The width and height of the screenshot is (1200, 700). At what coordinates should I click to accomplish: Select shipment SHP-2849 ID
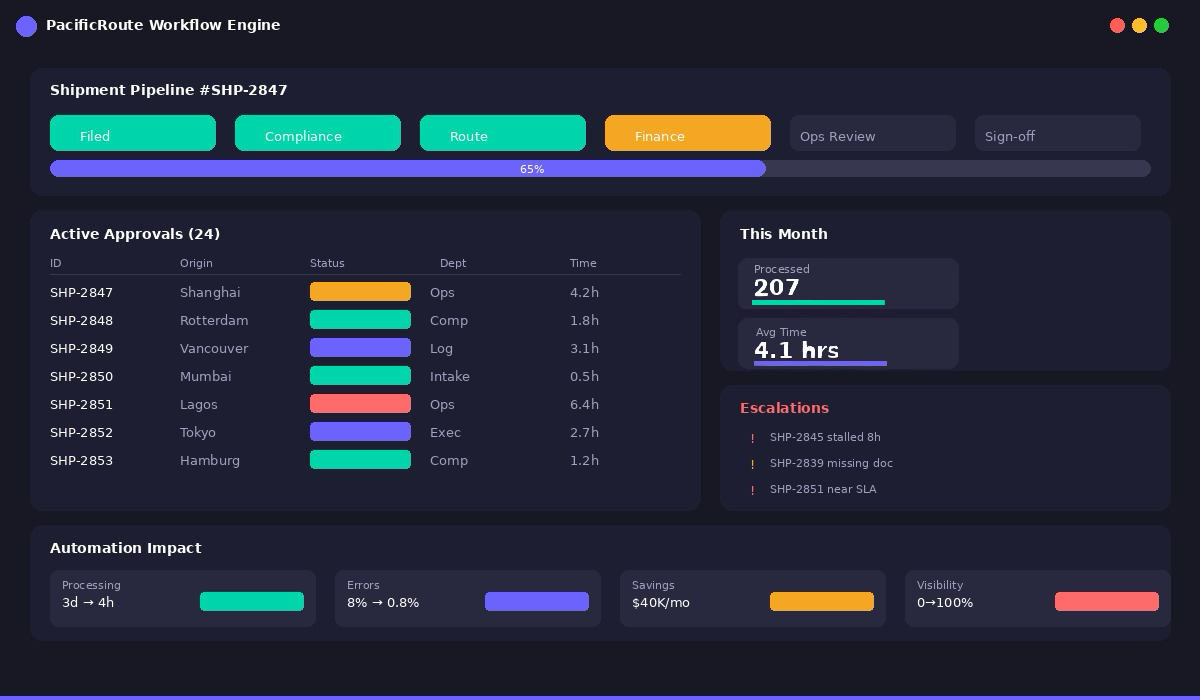(81, 349)
